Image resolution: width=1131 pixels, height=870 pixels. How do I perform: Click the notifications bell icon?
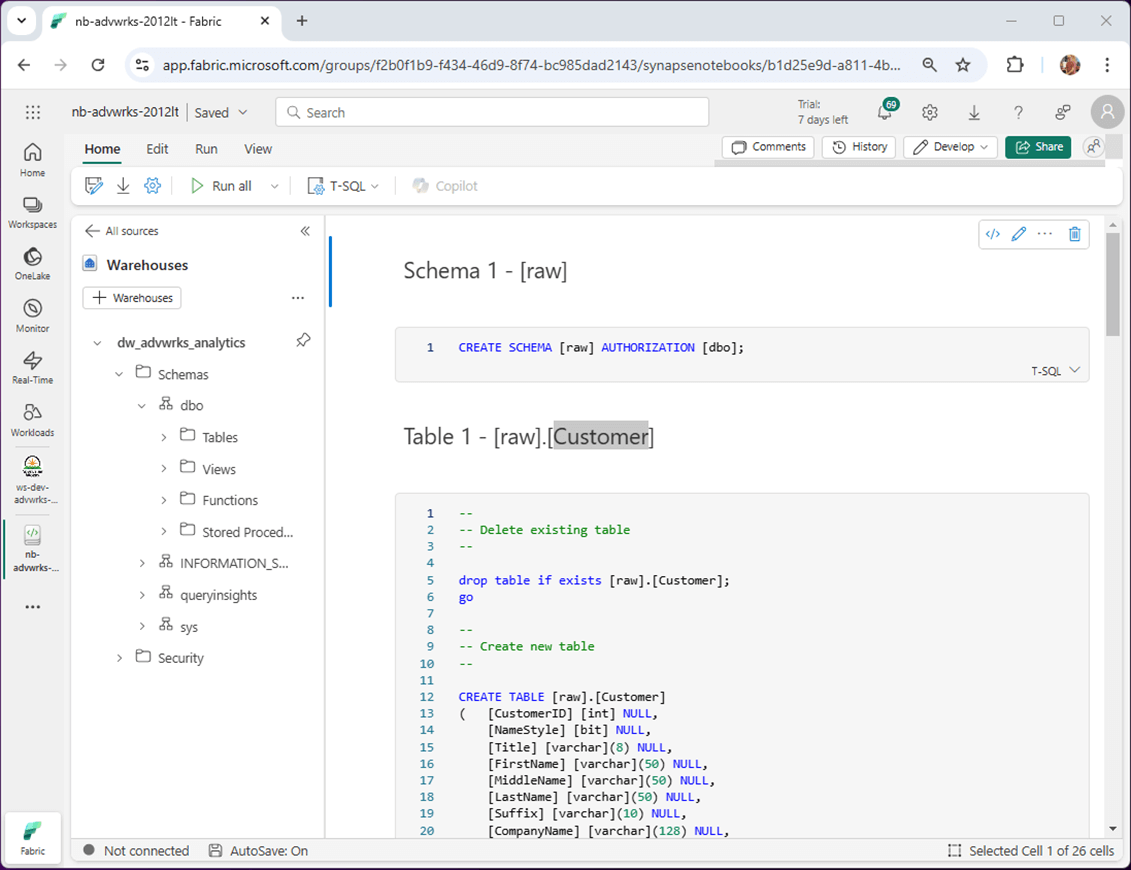point(884,113)
